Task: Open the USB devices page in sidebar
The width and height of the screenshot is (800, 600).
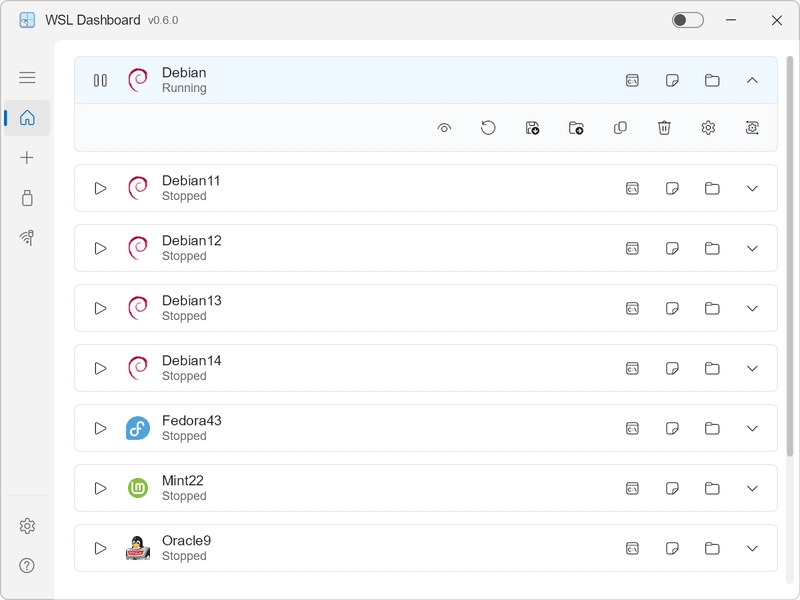Action: coord(27,198)
